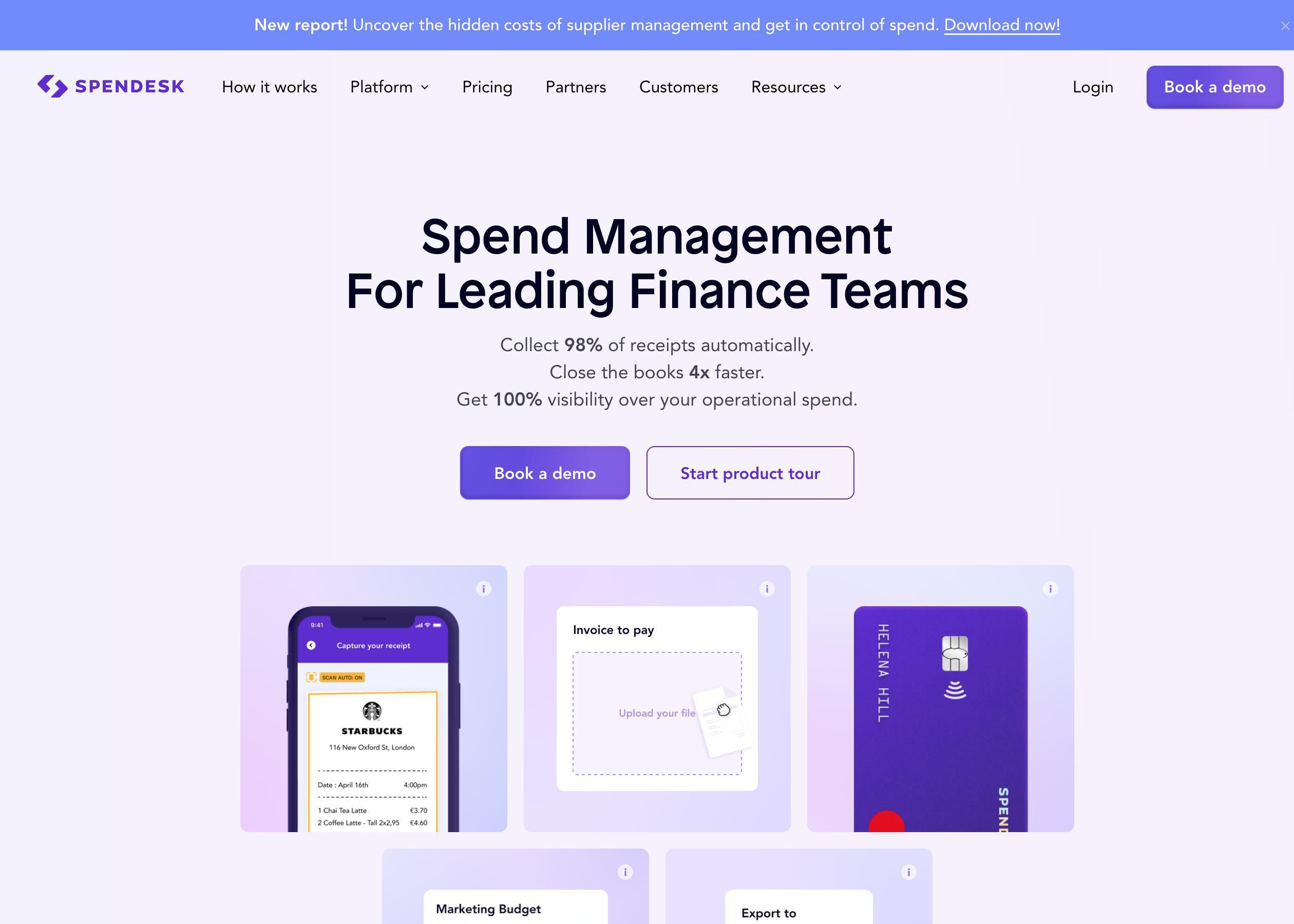Close the announcement banner
The height and width of the screenshot is (924, 1294).
(1283, 24)
